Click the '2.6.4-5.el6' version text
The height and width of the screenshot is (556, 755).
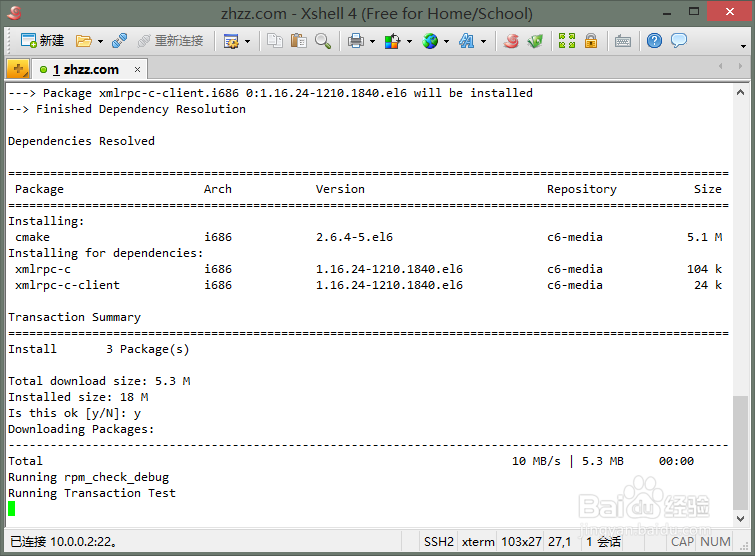click(354, 237)
